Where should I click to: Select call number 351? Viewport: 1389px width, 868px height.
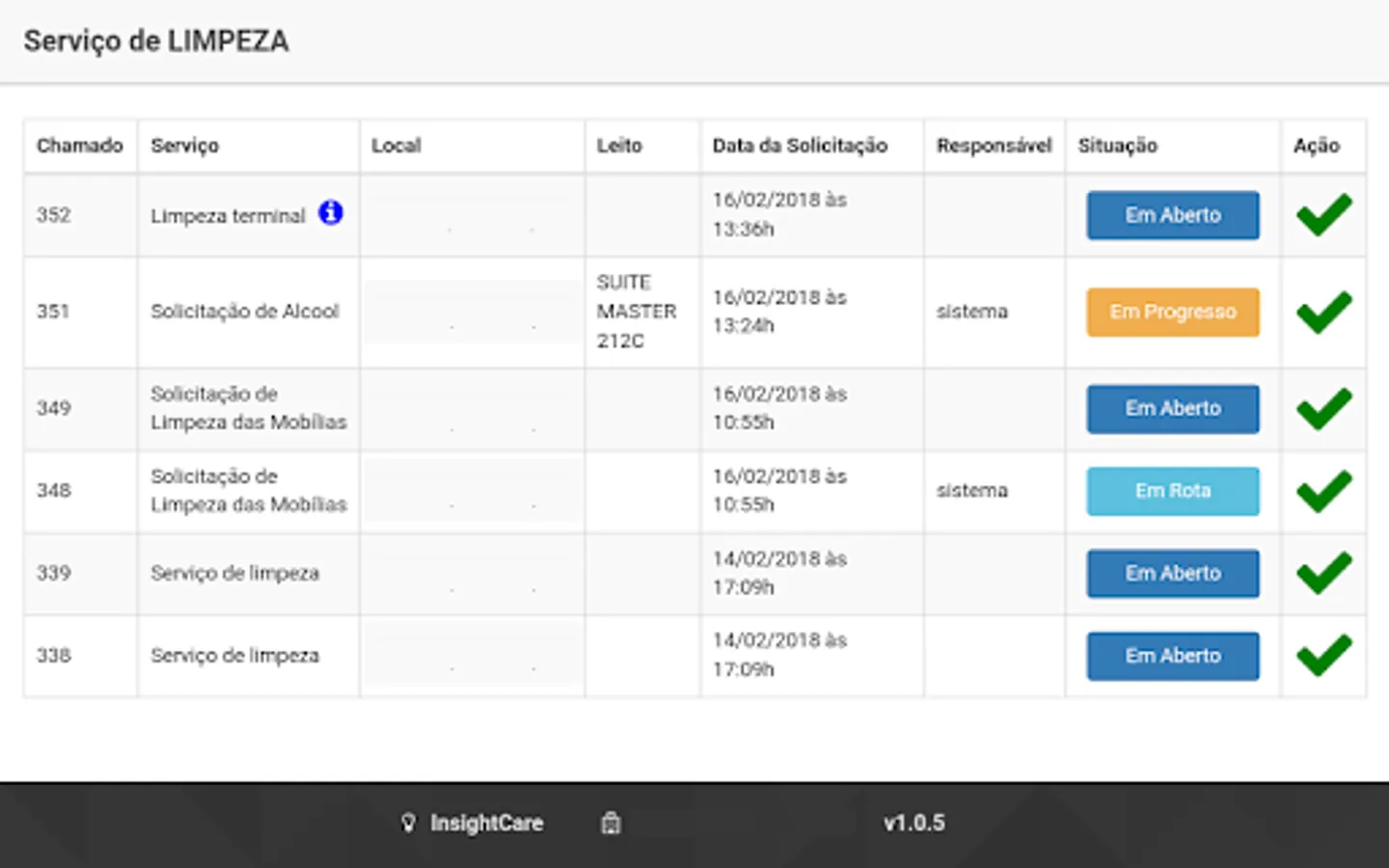click(53, 312)
